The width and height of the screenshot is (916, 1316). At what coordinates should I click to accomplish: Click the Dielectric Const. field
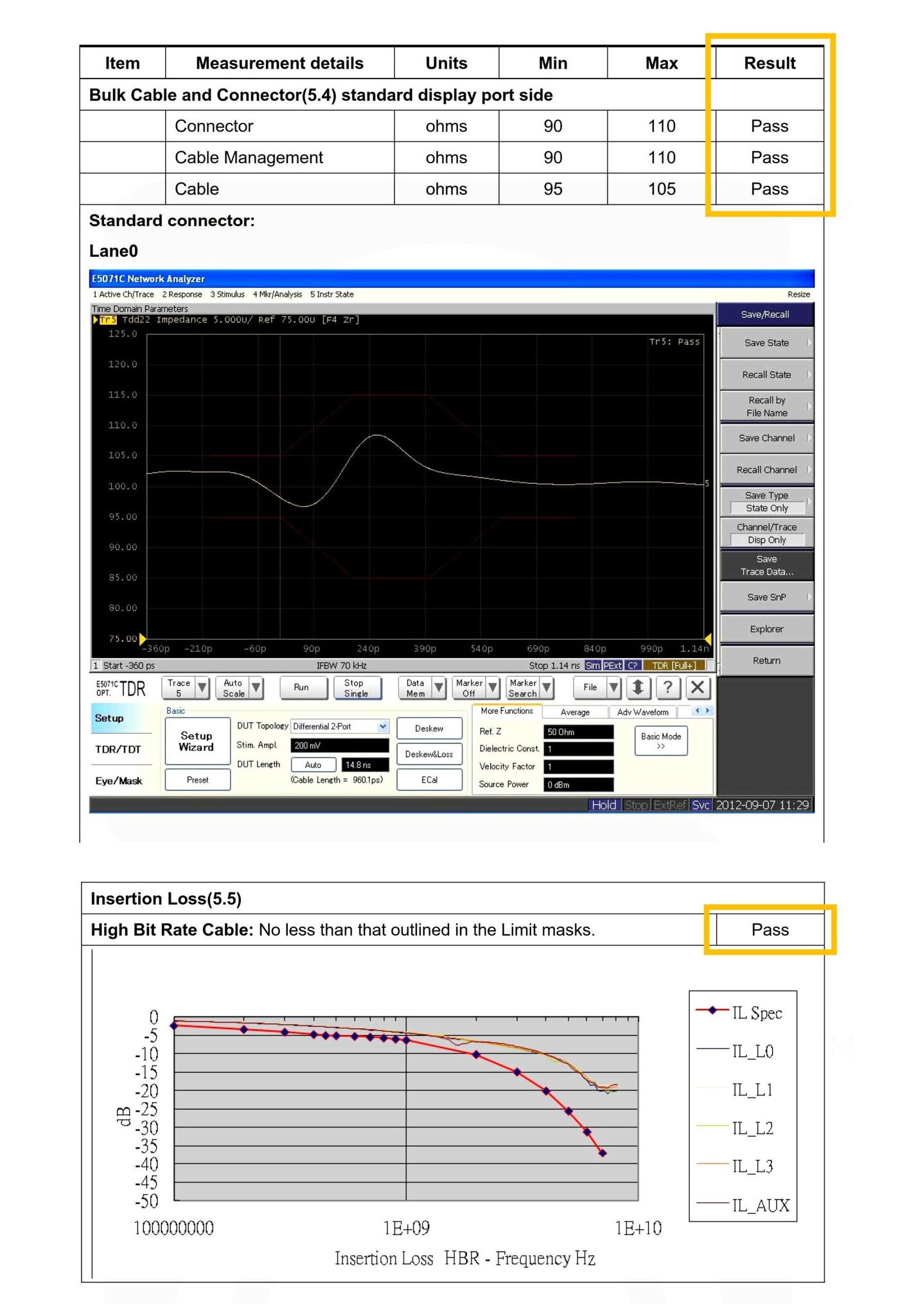pos(579,749)
